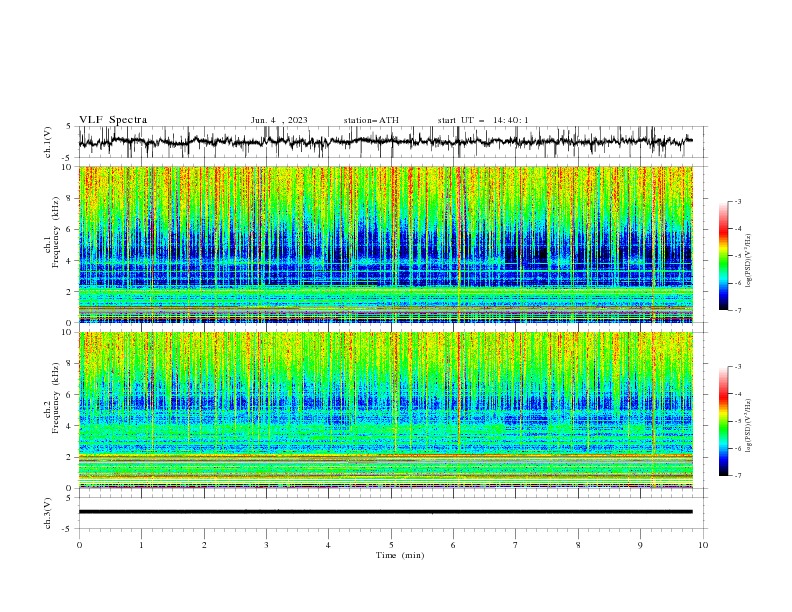This screenshot has height=612, width=792.
Task: Click the time axis tick label 7
Action: 516,545
